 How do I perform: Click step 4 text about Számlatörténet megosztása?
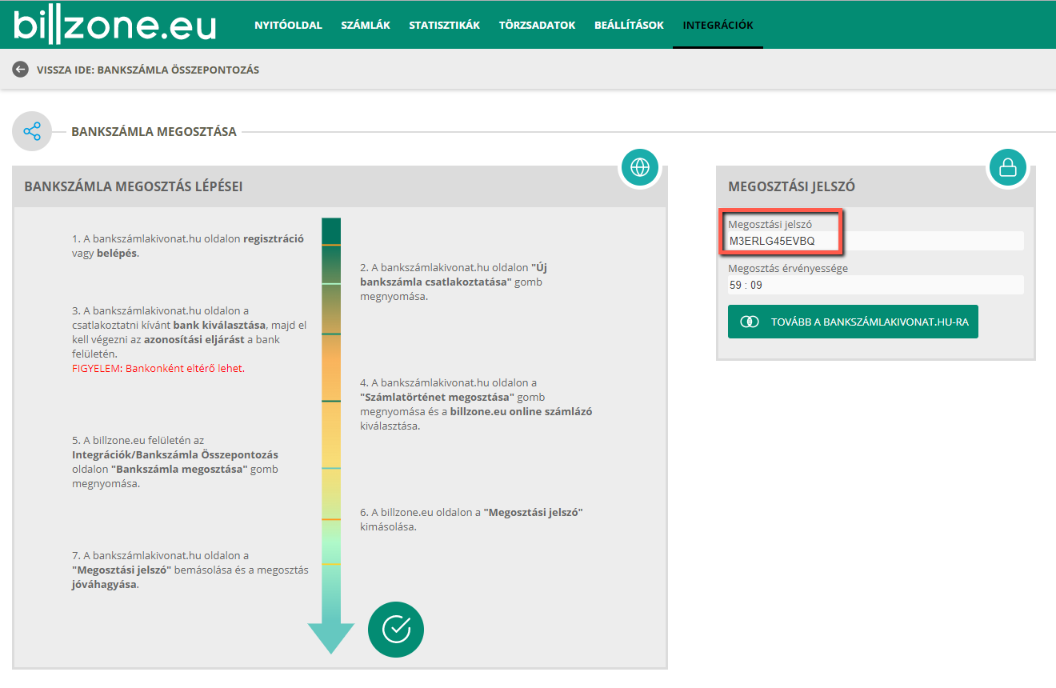click(x=476, y=404)
